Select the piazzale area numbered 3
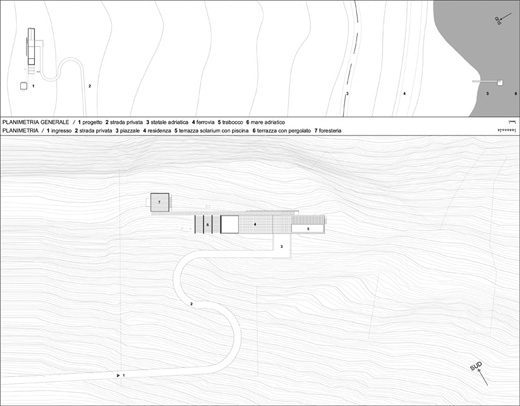The width and height of the screenshot is (520, 406). coord(282,246)
